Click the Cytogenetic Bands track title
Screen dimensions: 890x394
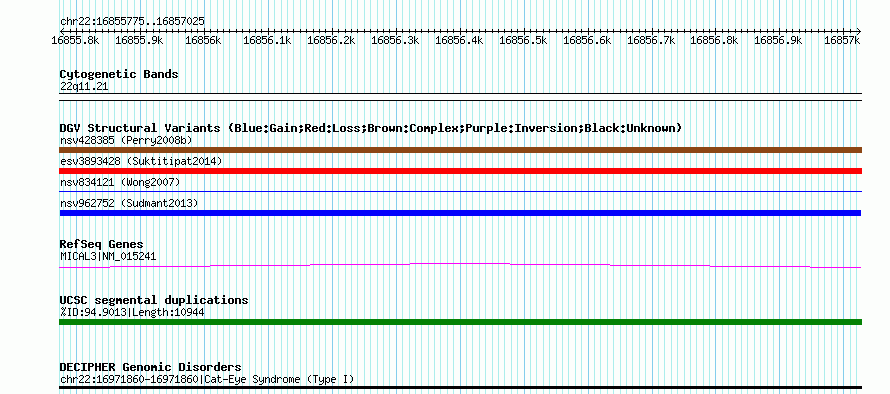119,74
